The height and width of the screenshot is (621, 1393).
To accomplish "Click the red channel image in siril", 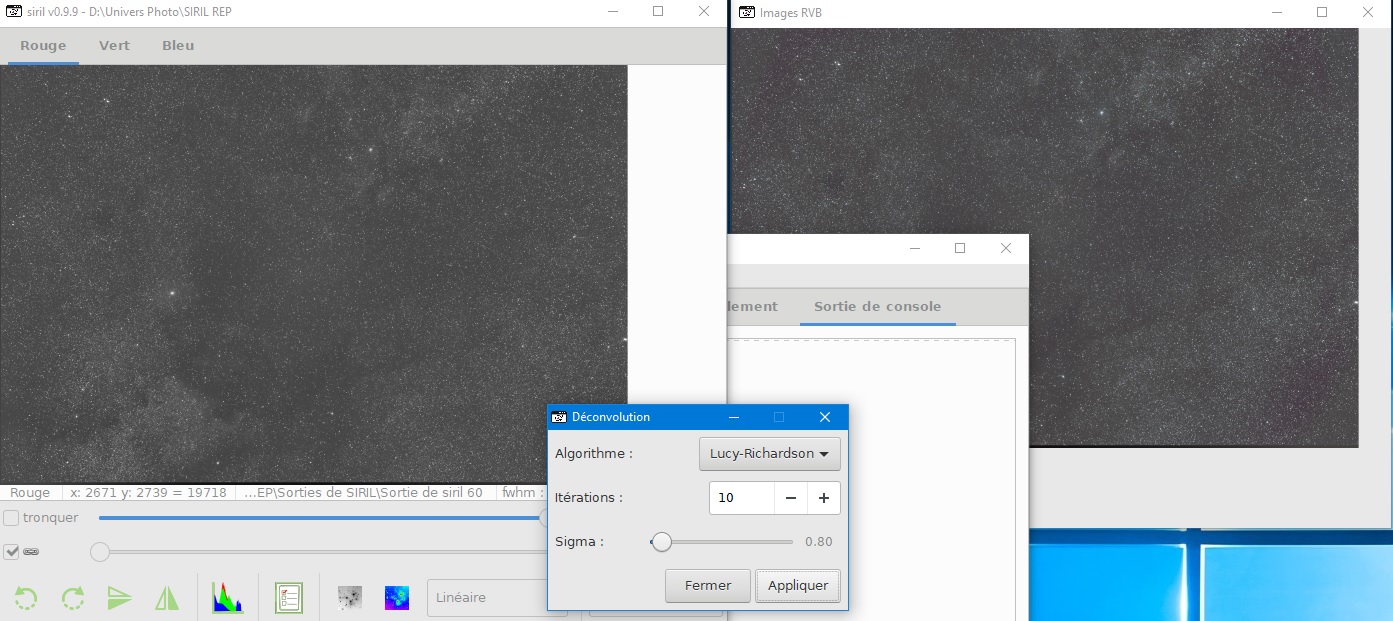I will (x=313, y=274).
